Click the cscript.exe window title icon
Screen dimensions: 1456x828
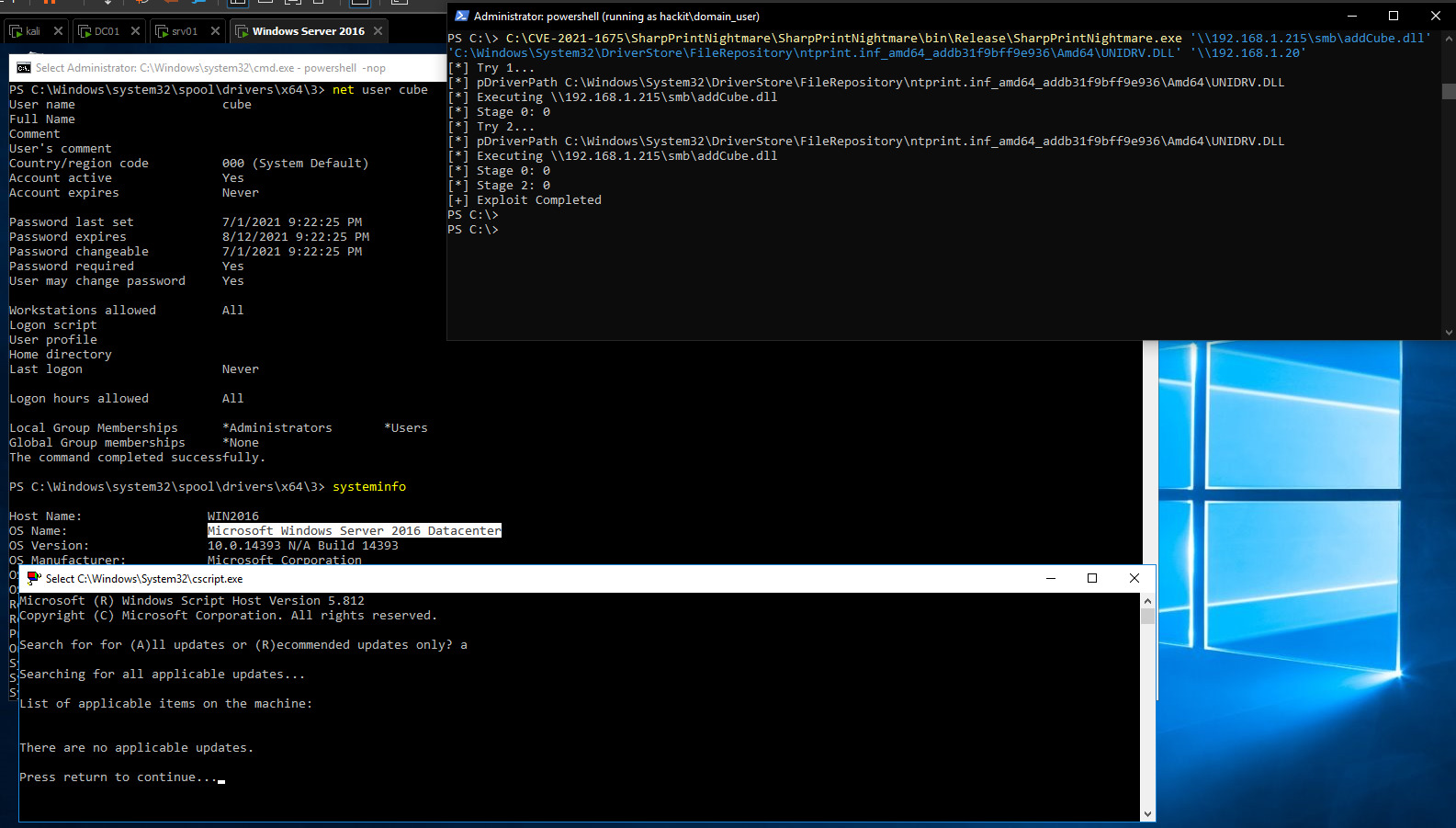point(34,578)
